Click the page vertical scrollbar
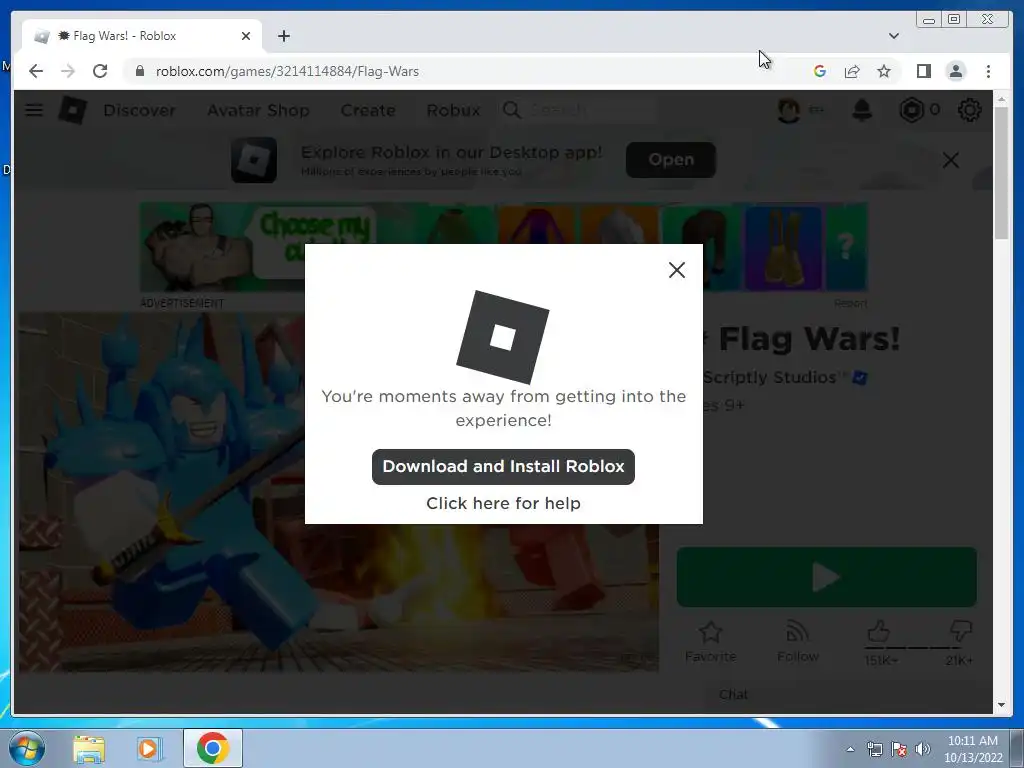 1001,173
